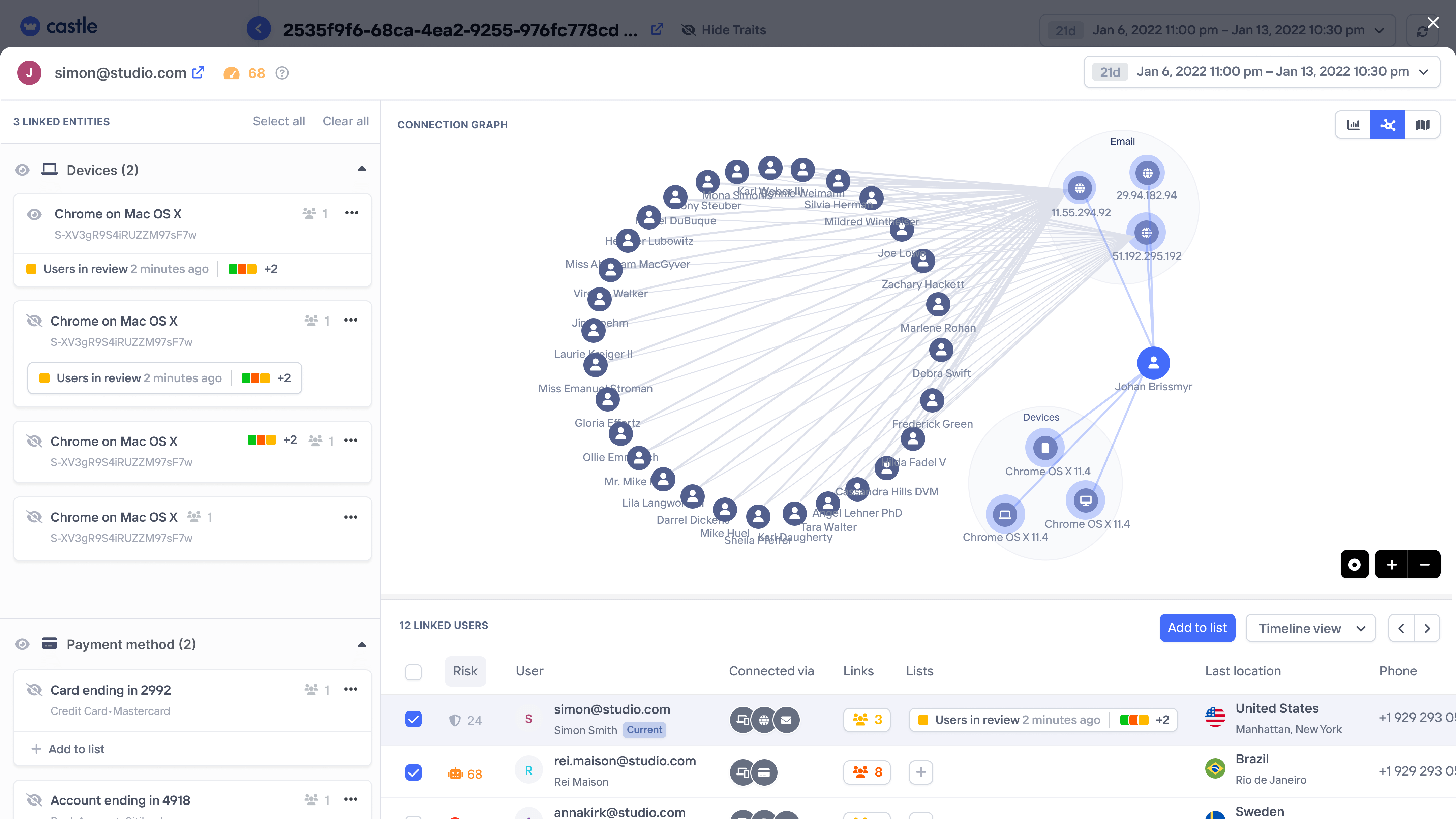Show Card ending in 2992 in graph

[34, 690]
